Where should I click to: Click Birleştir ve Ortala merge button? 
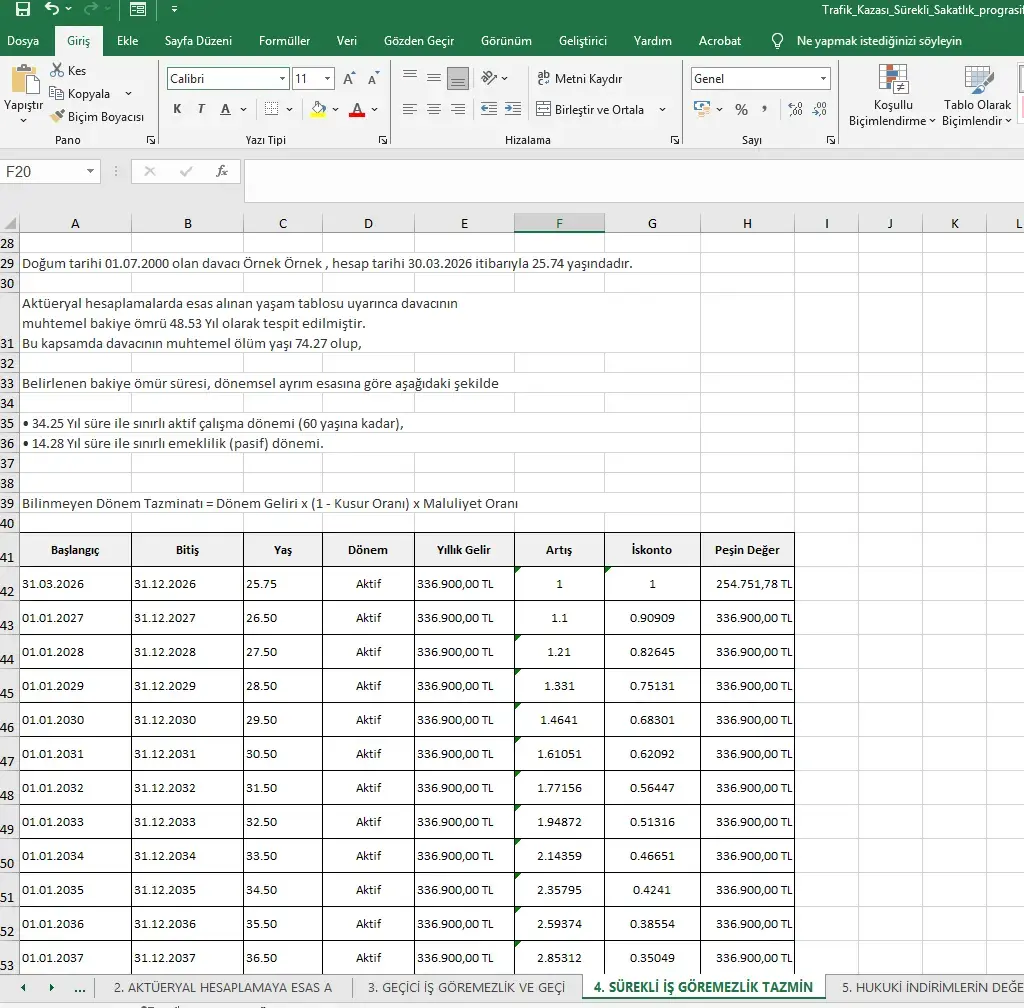coord(590,110)
